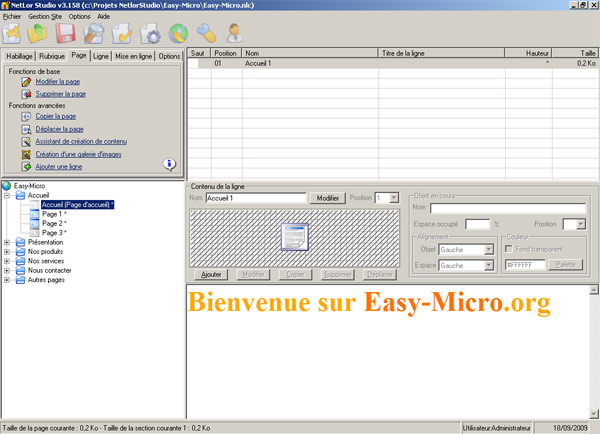Click the Autres pages folder icon
The width and height of the screenshot is (600, 434).
click(x=21, y=280)
